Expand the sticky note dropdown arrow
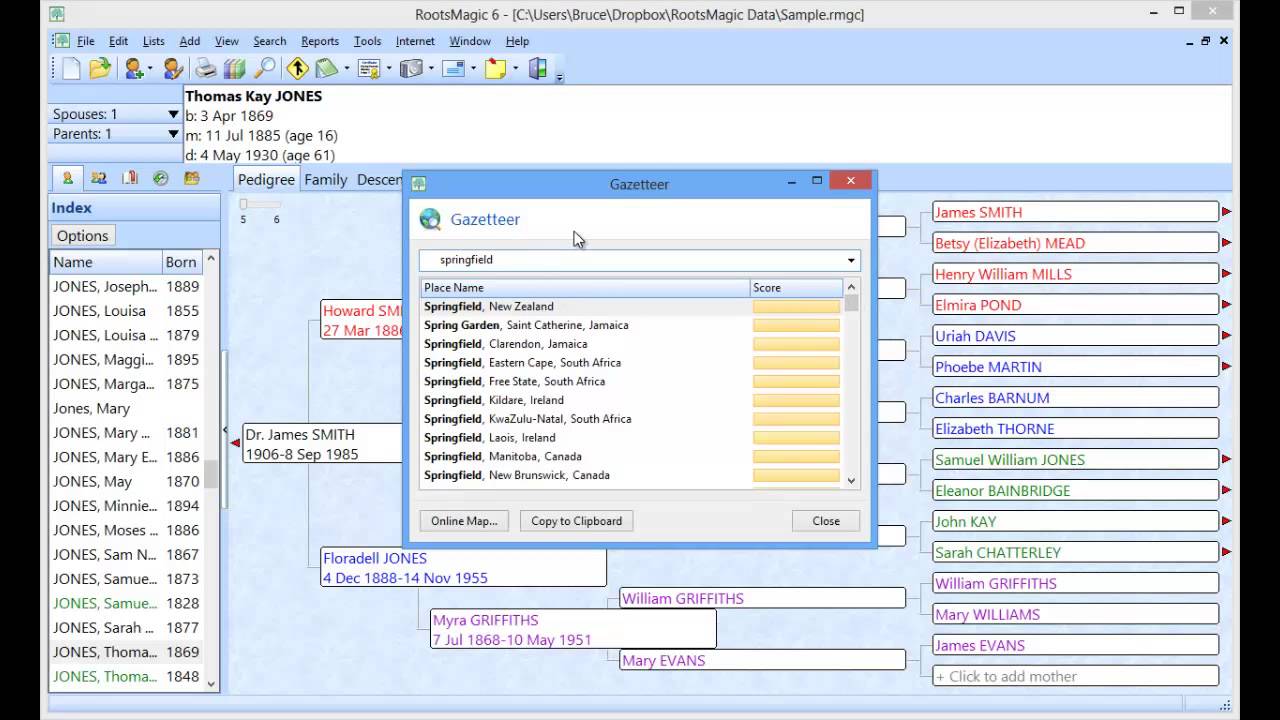1280x720 pixels. click(x=515, y=69)
